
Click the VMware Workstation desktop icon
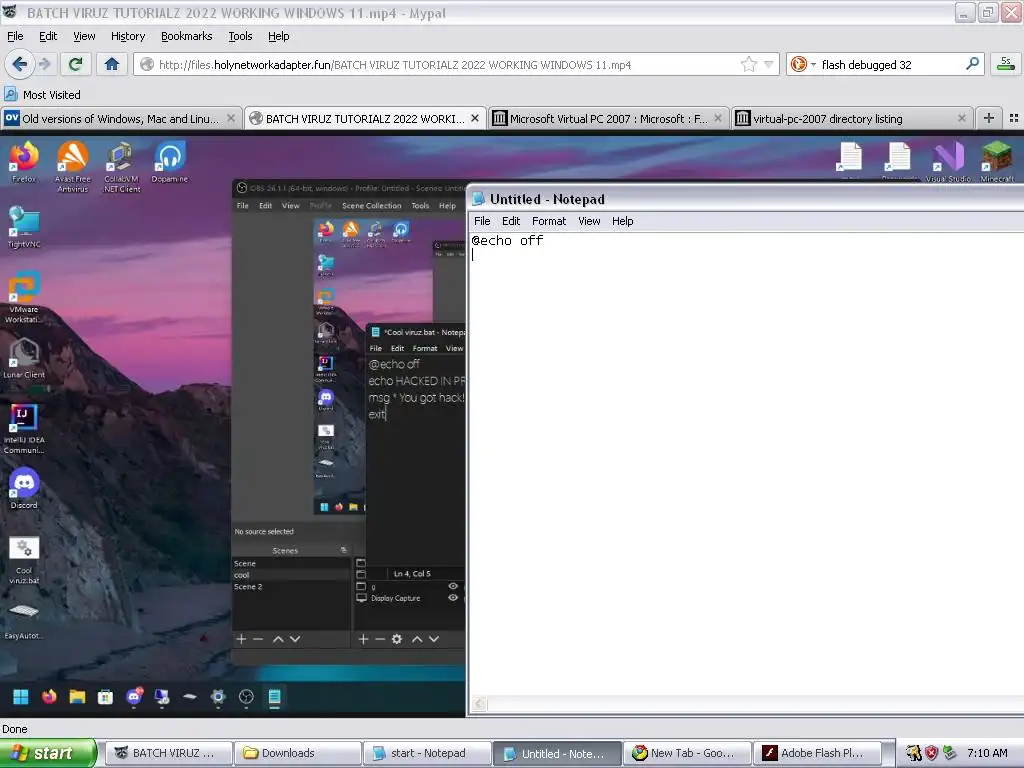[x=24, y=297]
